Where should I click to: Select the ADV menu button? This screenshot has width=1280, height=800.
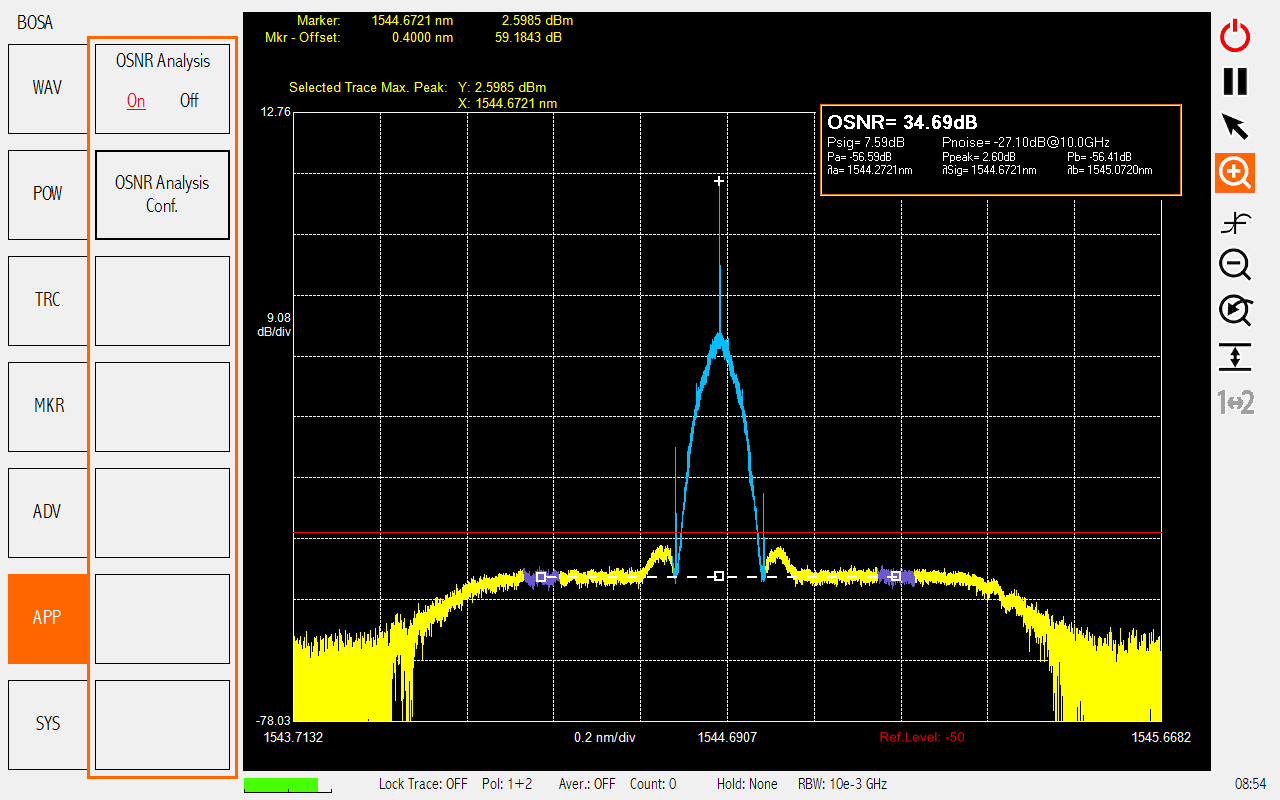tap(48, 512)
